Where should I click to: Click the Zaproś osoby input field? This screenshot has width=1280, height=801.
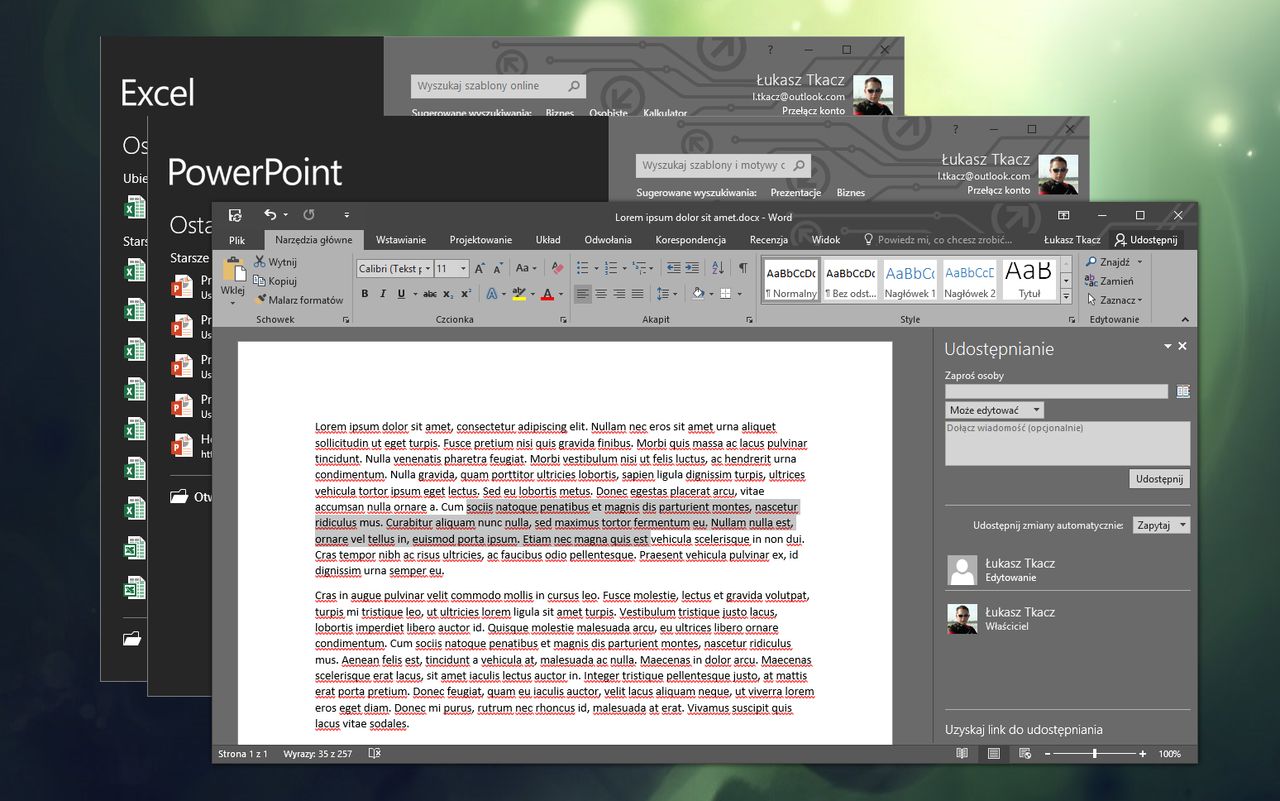tap(1056, 392)
